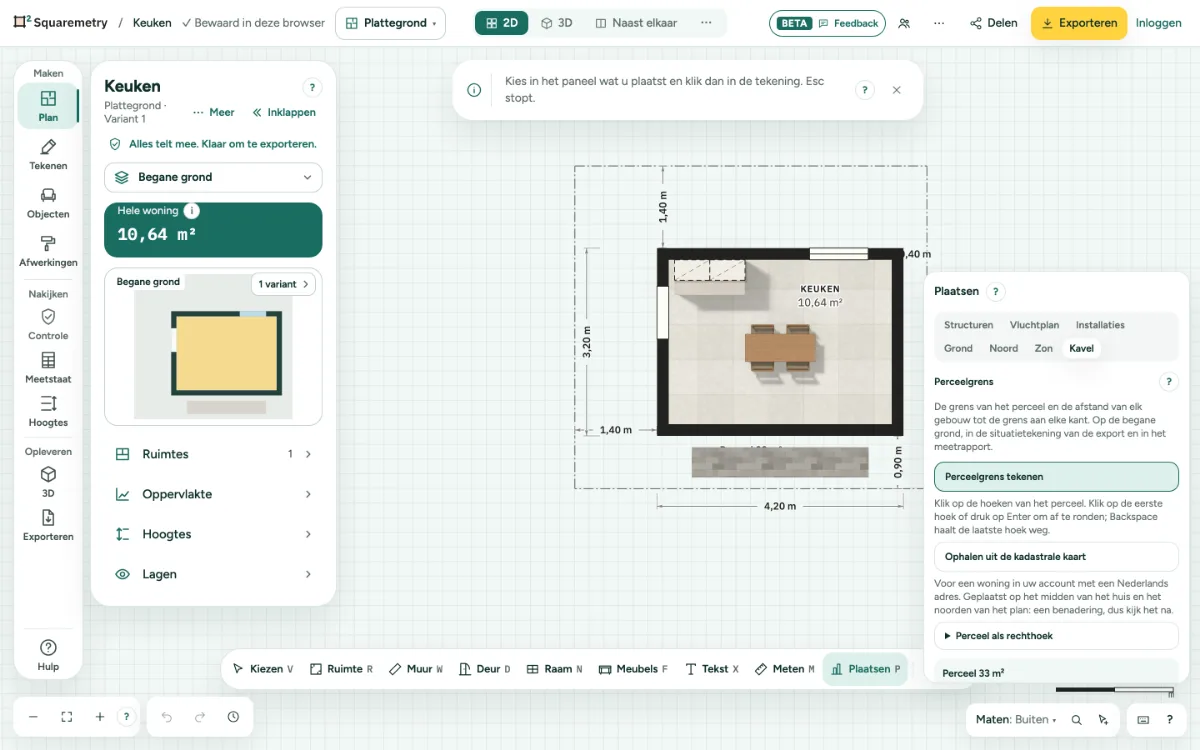Open keyboard shortcuts icon
Viewport: 1200px width, 750px height.
(1144, 719)
